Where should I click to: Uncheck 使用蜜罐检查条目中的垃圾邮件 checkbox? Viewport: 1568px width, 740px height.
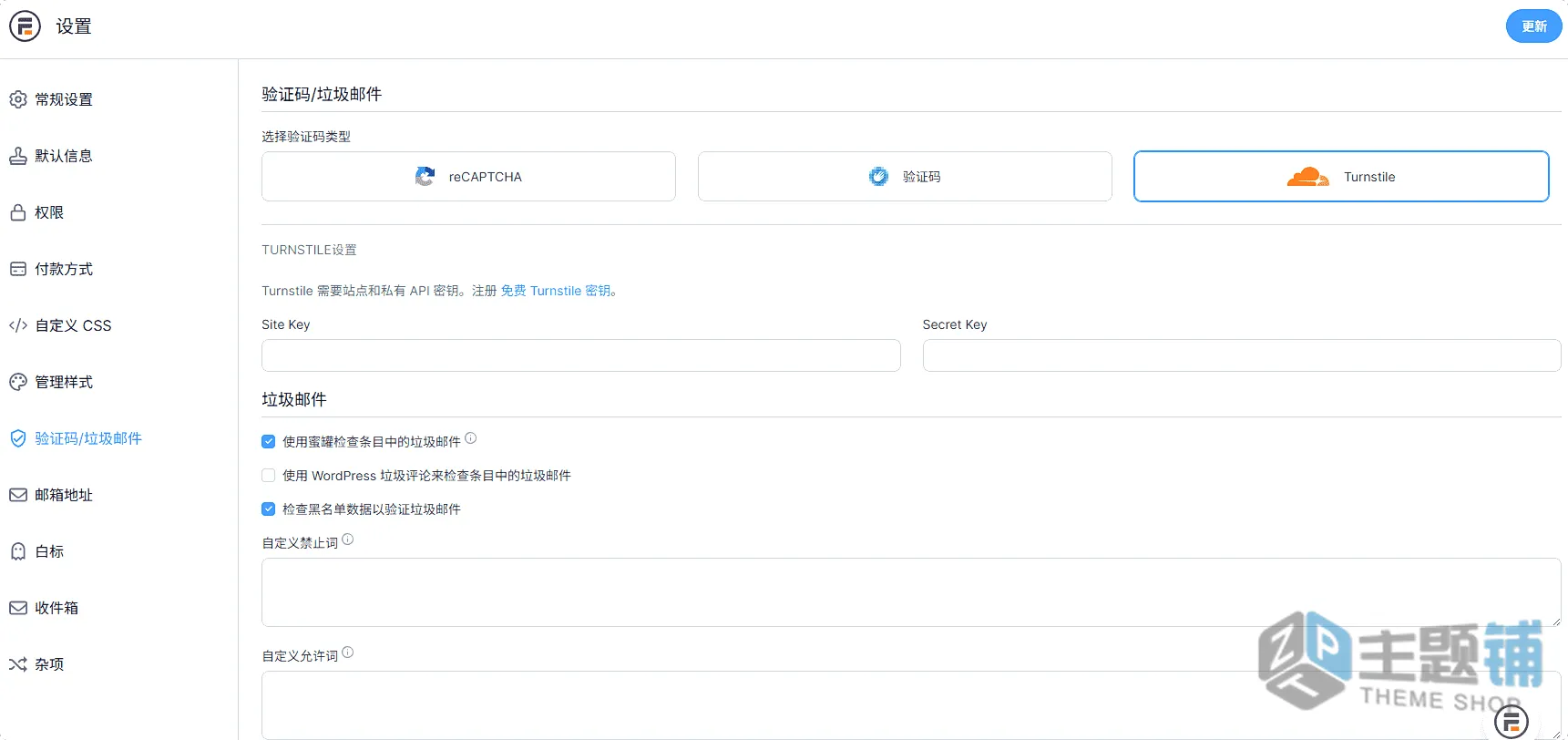(x=269, y=442)
